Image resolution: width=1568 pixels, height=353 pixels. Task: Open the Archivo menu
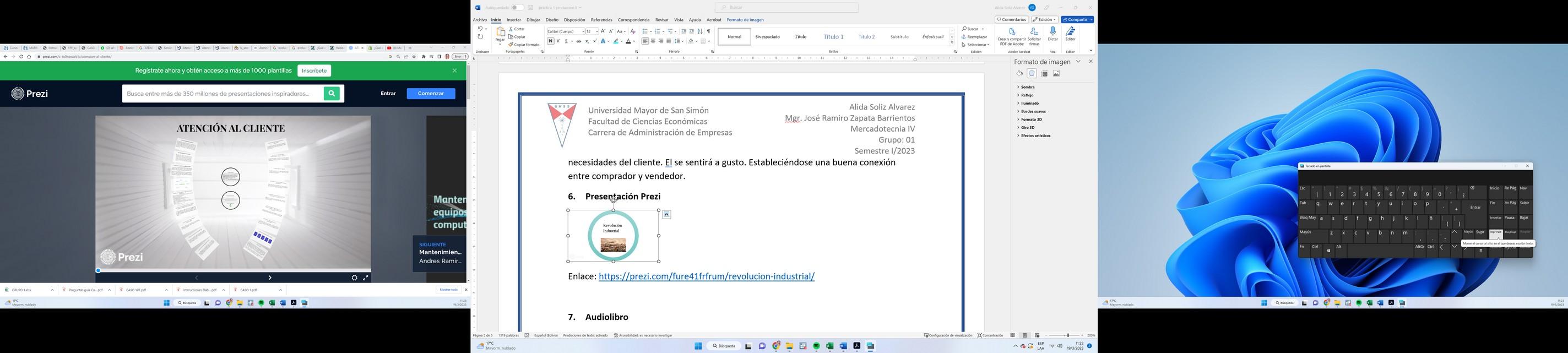tap(480, 20)
